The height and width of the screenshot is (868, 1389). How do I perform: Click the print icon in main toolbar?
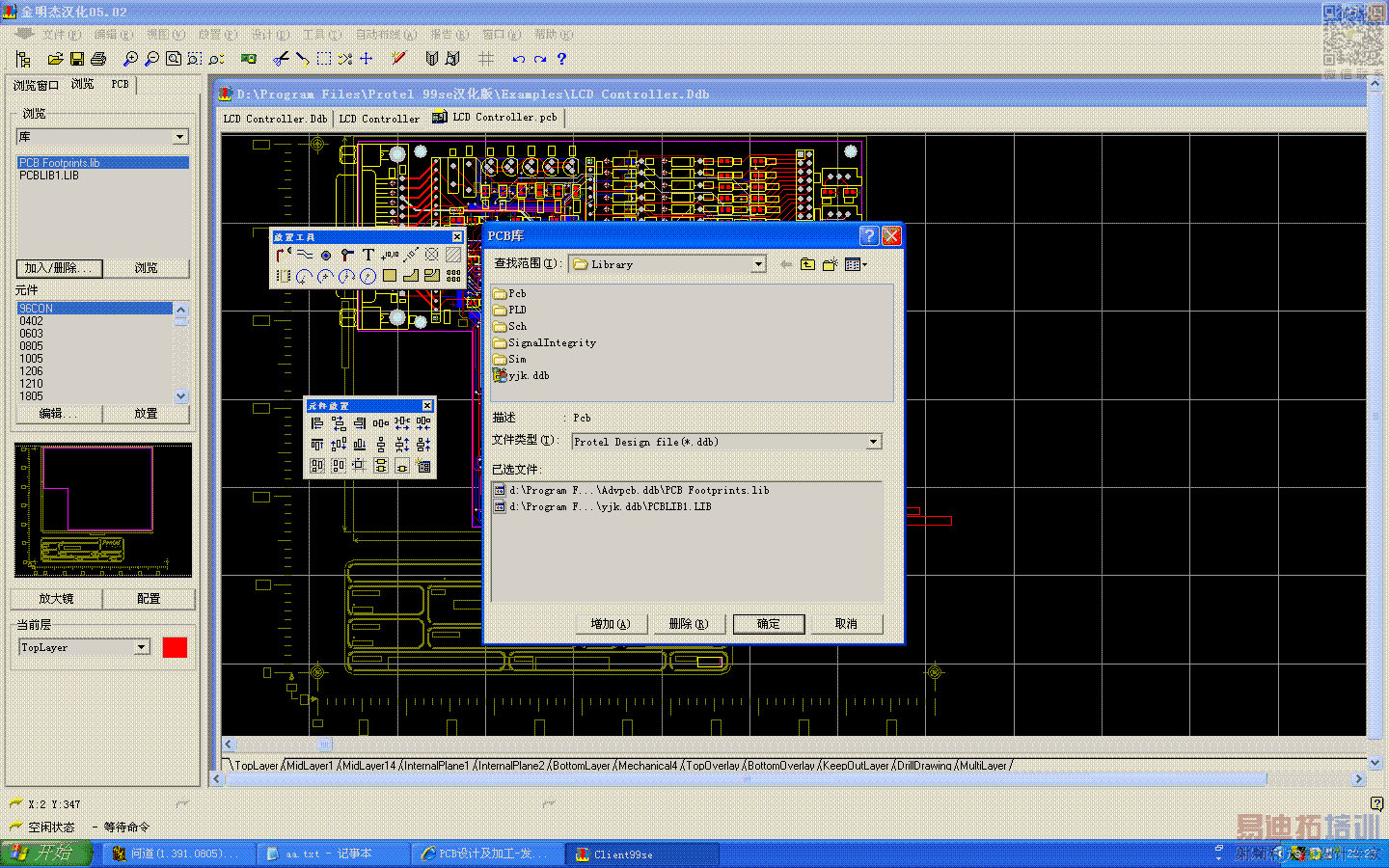coord(98,59)
